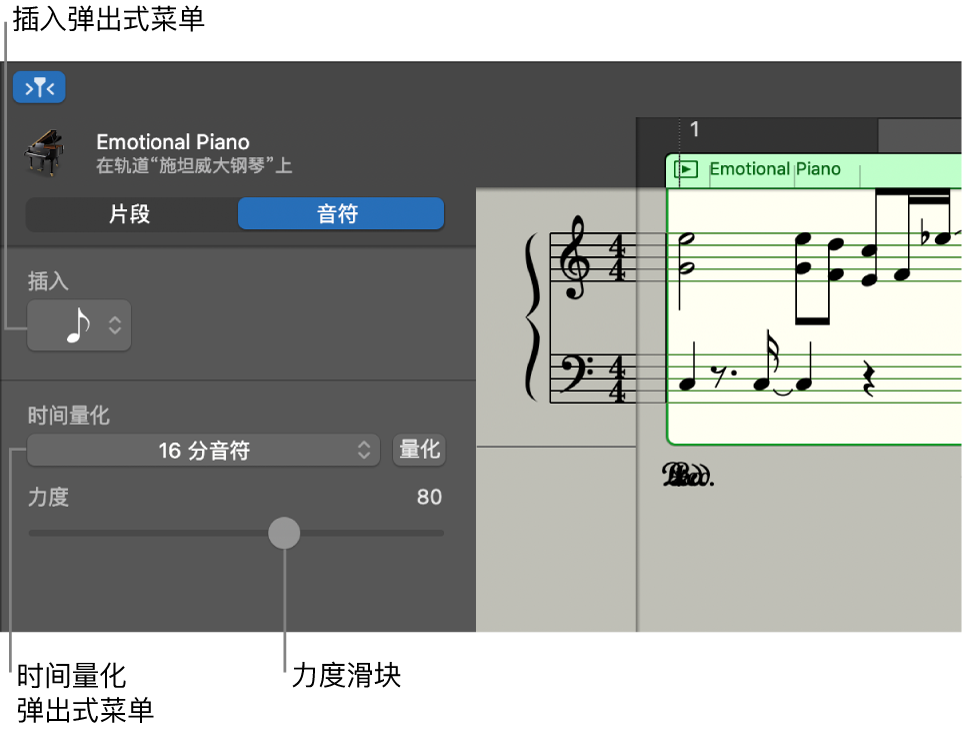The height and width of the screenshot is (732, 963).
Task: Click the 4/4 time signature on treble staff
Action: click(x=618, y=255)
